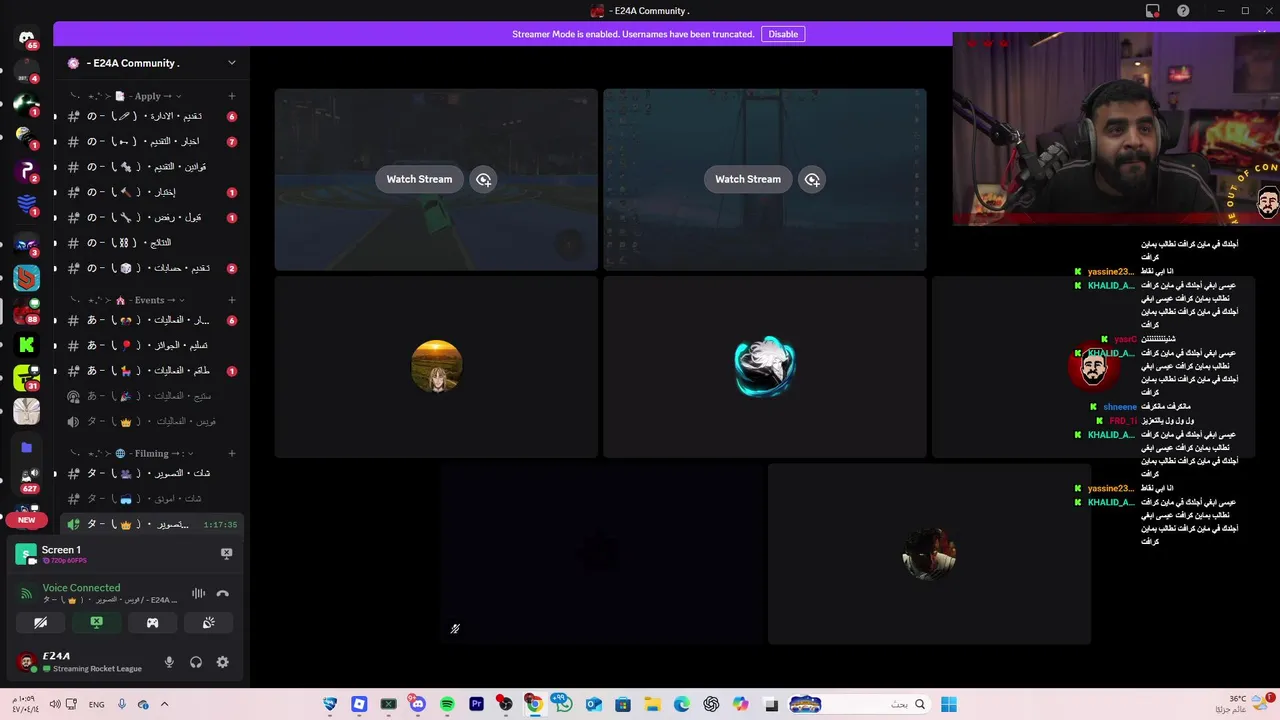Open ChatGPT from taskbar
The height and width of the screenshot is (720, 1280).
coord(711,704)
